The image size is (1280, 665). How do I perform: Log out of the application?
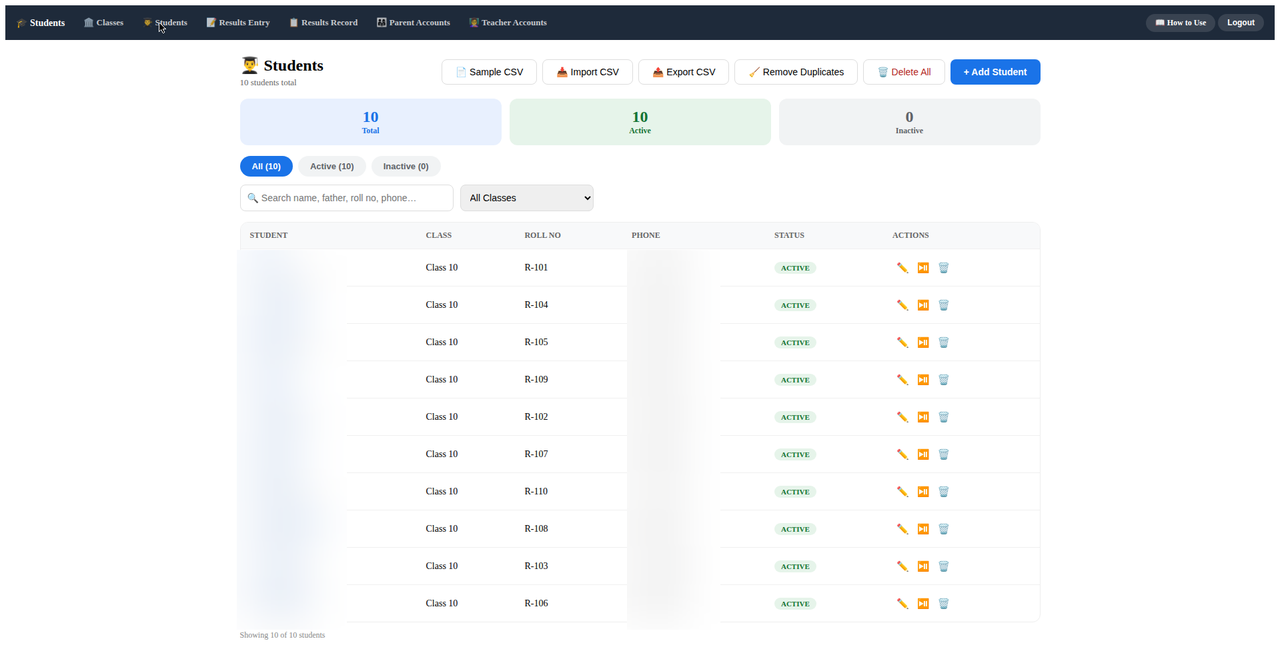click(x=1241, y=22)
